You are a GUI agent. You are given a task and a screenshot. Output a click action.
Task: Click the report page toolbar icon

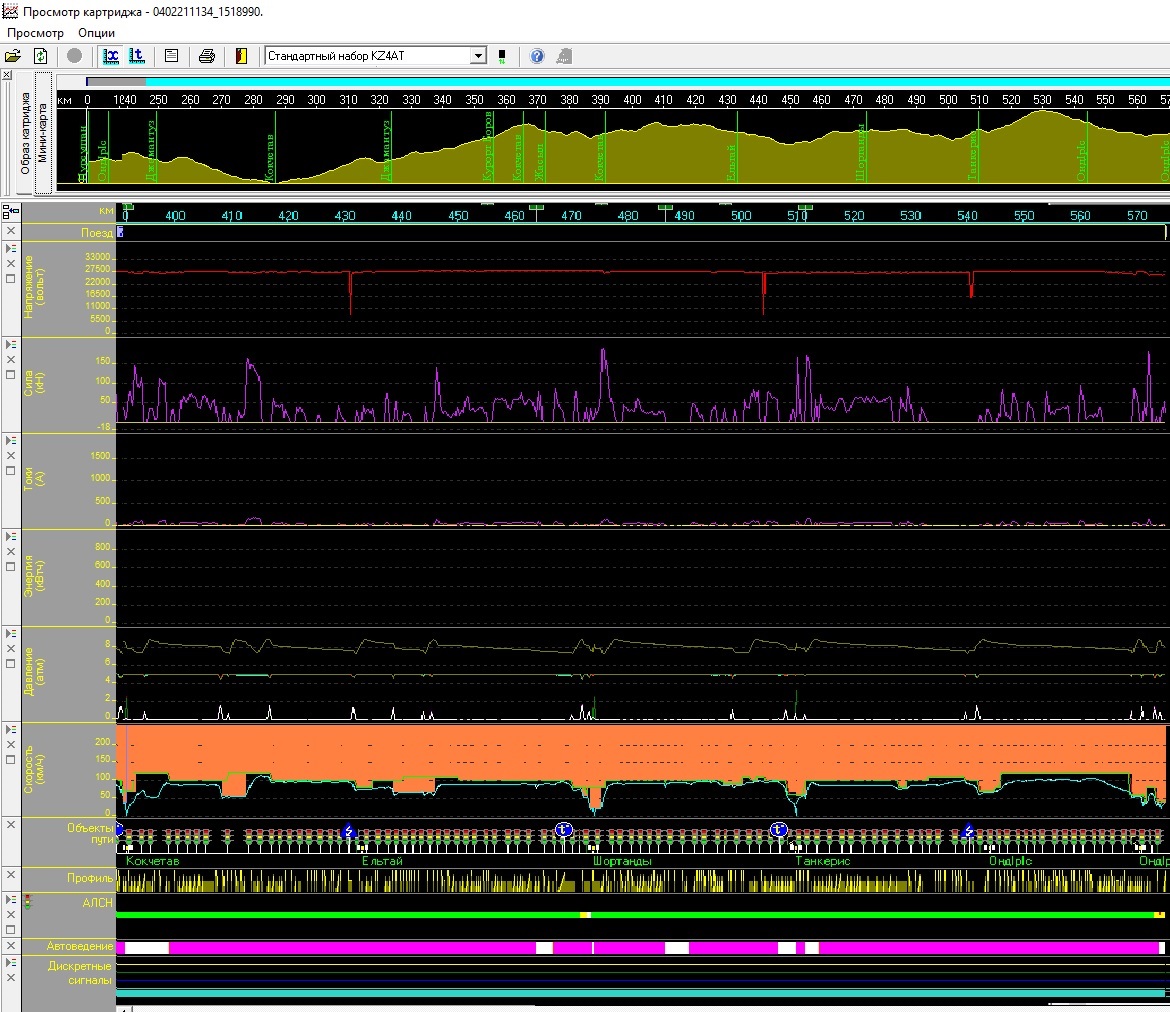click(x=171, y=56)
